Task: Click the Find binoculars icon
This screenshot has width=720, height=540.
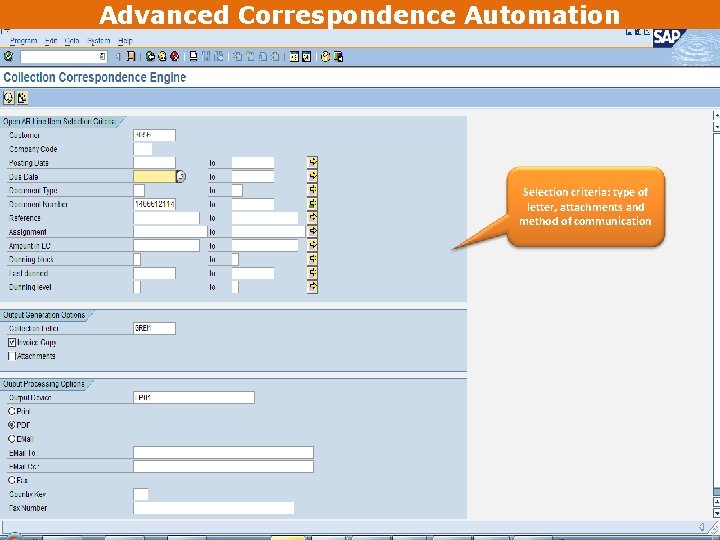Action: coord(206,56)
